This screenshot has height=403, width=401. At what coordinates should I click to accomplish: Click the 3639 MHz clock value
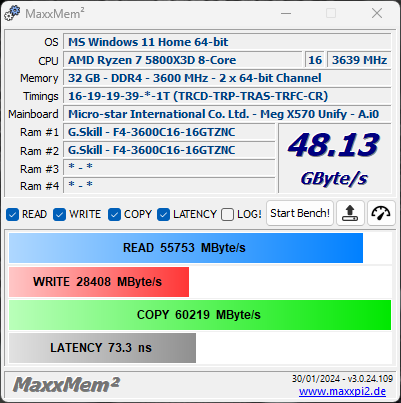[359, 60]
